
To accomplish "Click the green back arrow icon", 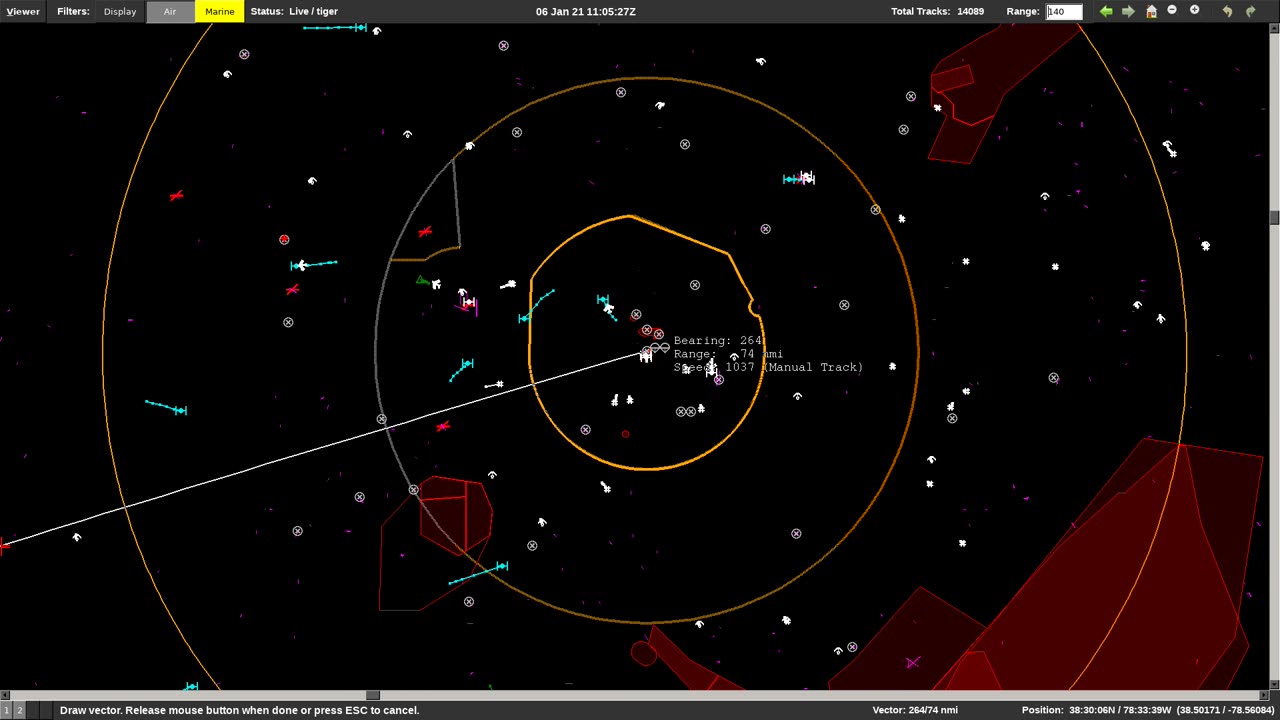I will tap(1106, 11).
